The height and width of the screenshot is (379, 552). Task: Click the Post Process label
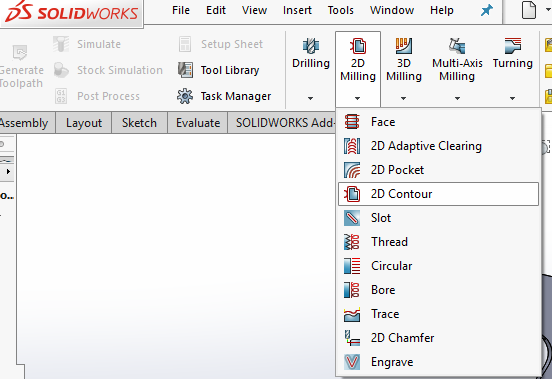click(108, 96)
